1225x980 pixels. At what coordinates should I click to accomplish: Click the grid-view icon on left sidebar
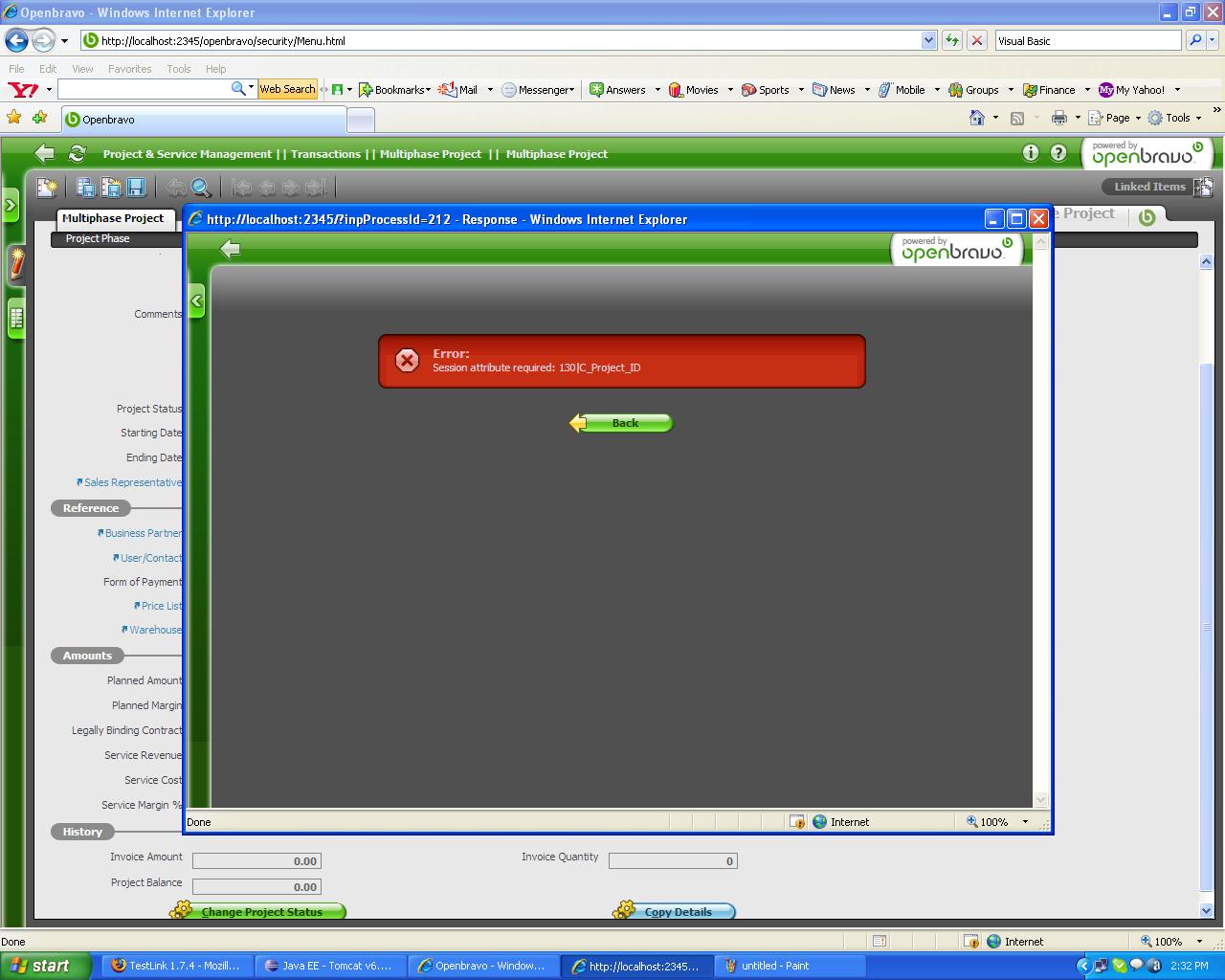coord(16,318)
